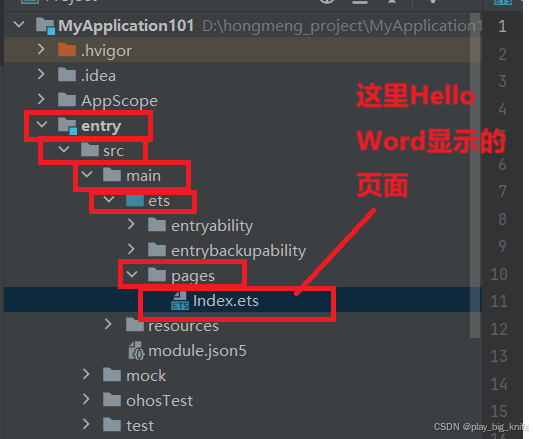Click the main folder icon
This screenshot has width=533, height=439.
(112, 175)
